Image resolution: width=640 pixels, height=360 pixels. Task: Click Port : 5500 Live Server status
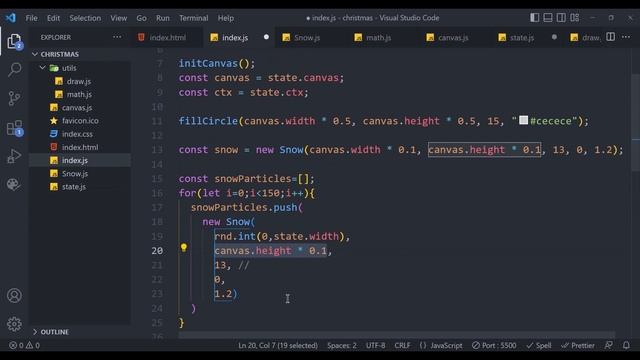point(494,345)
